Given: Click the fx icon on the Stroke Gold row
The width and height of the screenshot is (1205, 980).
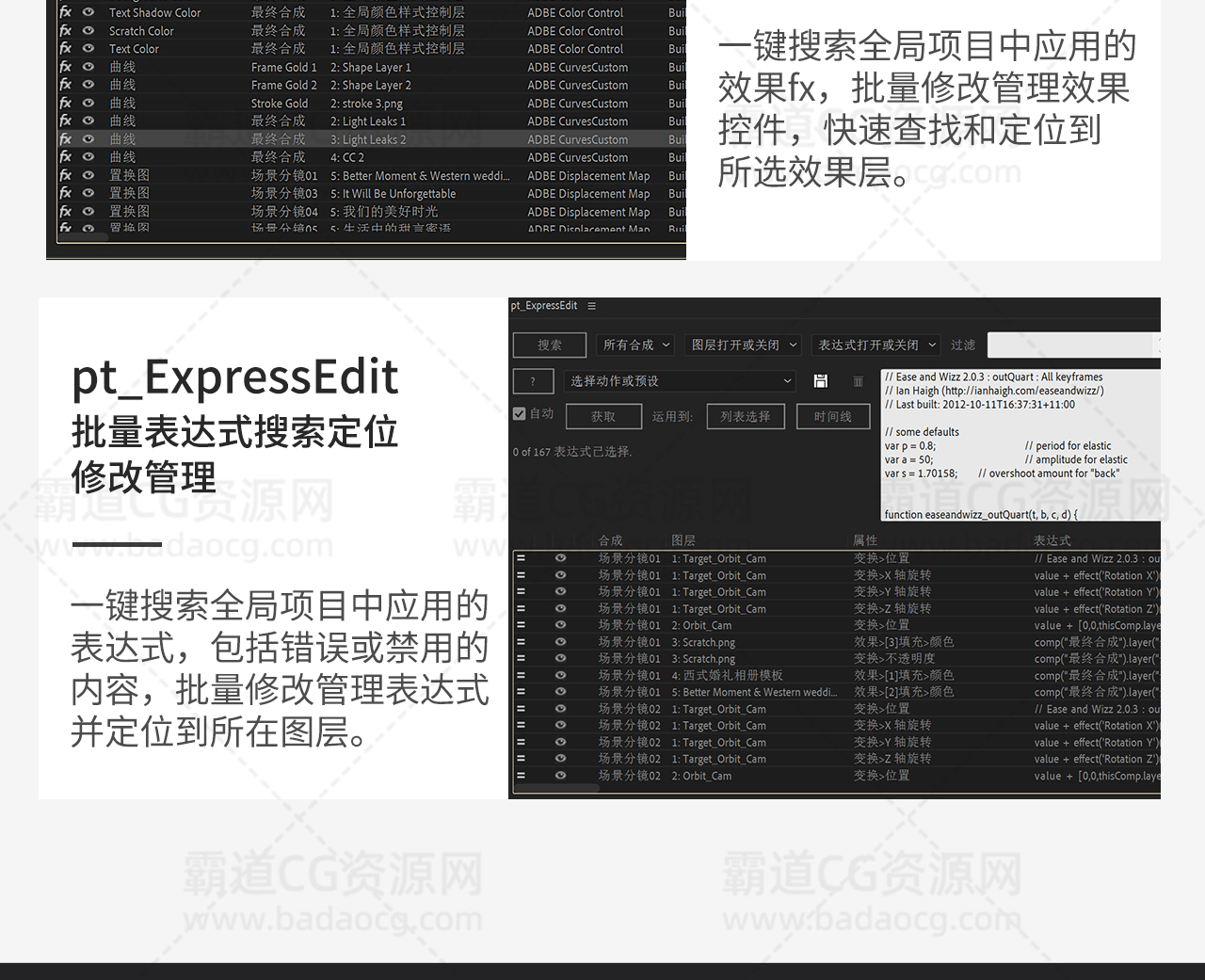Looking at the screenshot, I should [66, 104].
